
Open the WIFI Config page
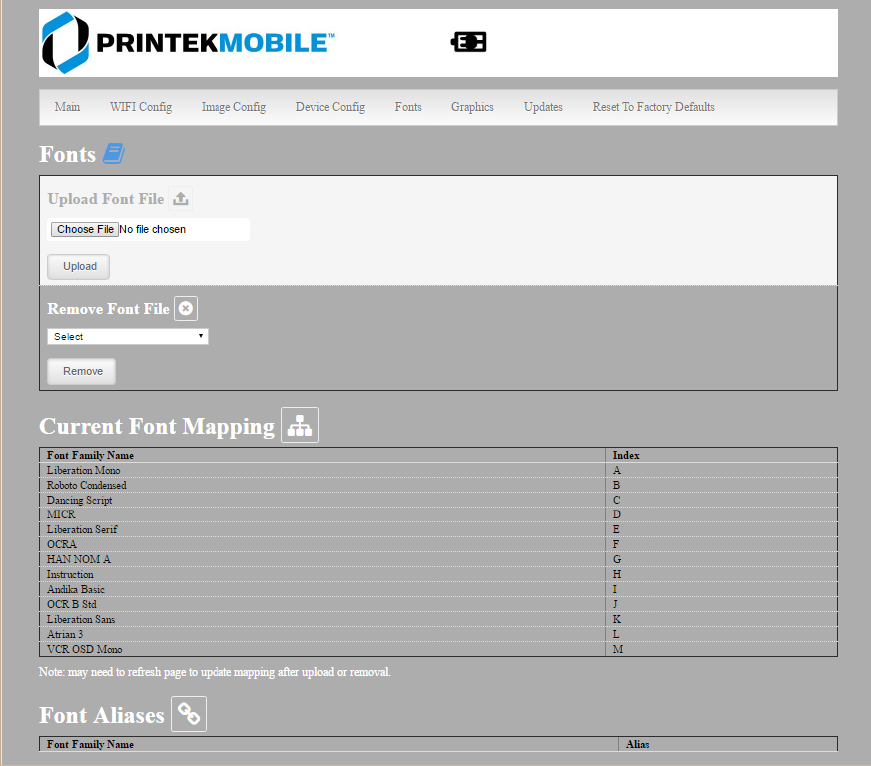pos(141,107)
